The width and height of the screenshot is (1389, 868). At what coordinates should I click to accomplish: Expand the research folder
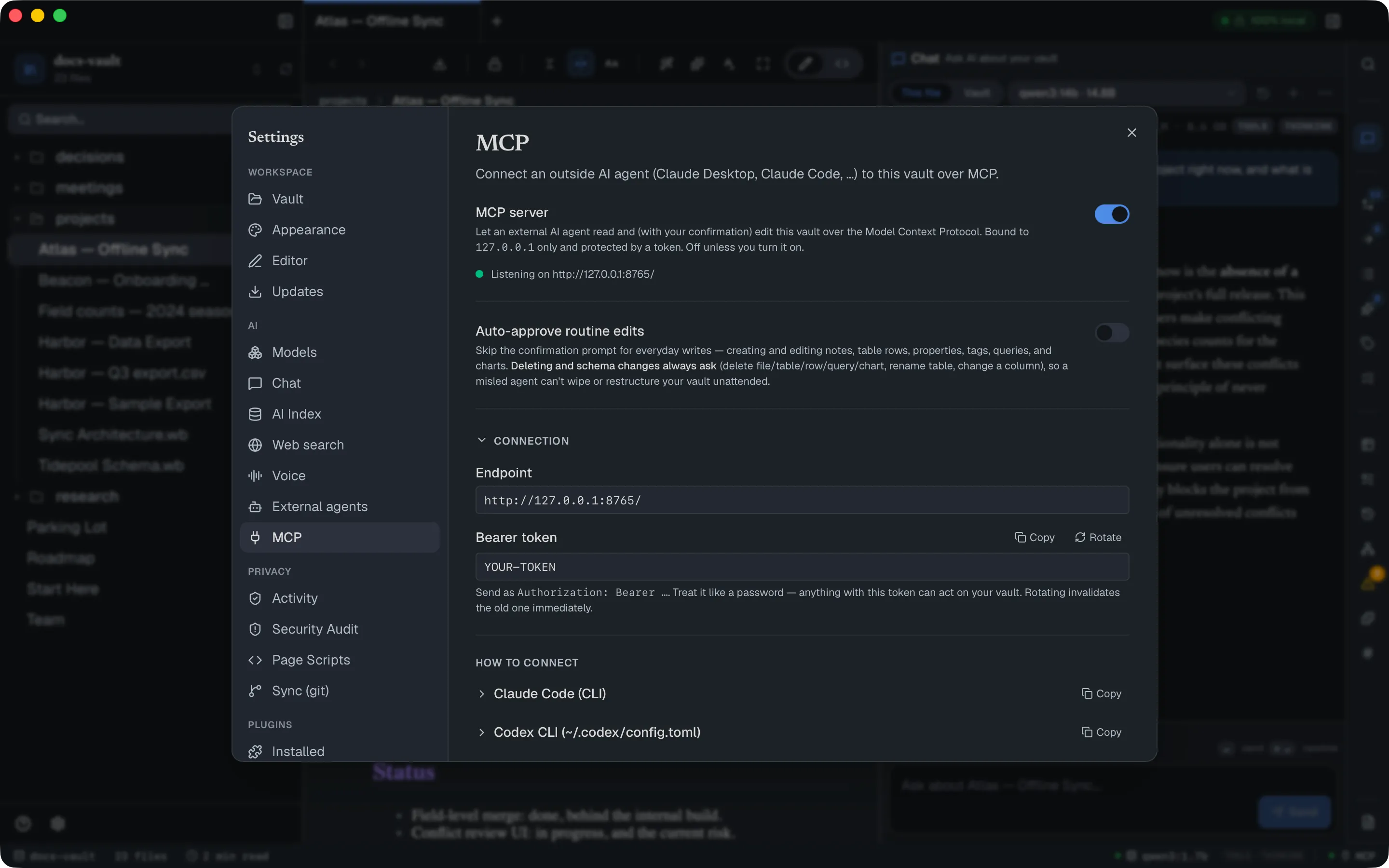click(86, 497)
